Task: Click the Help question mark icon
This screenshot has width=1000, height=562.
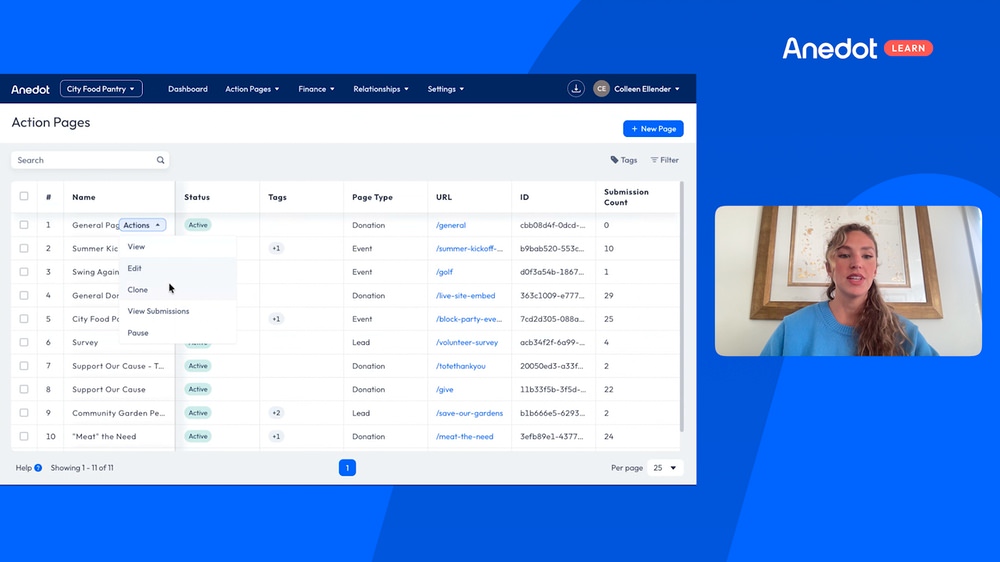Action: (x=38, y=468)
